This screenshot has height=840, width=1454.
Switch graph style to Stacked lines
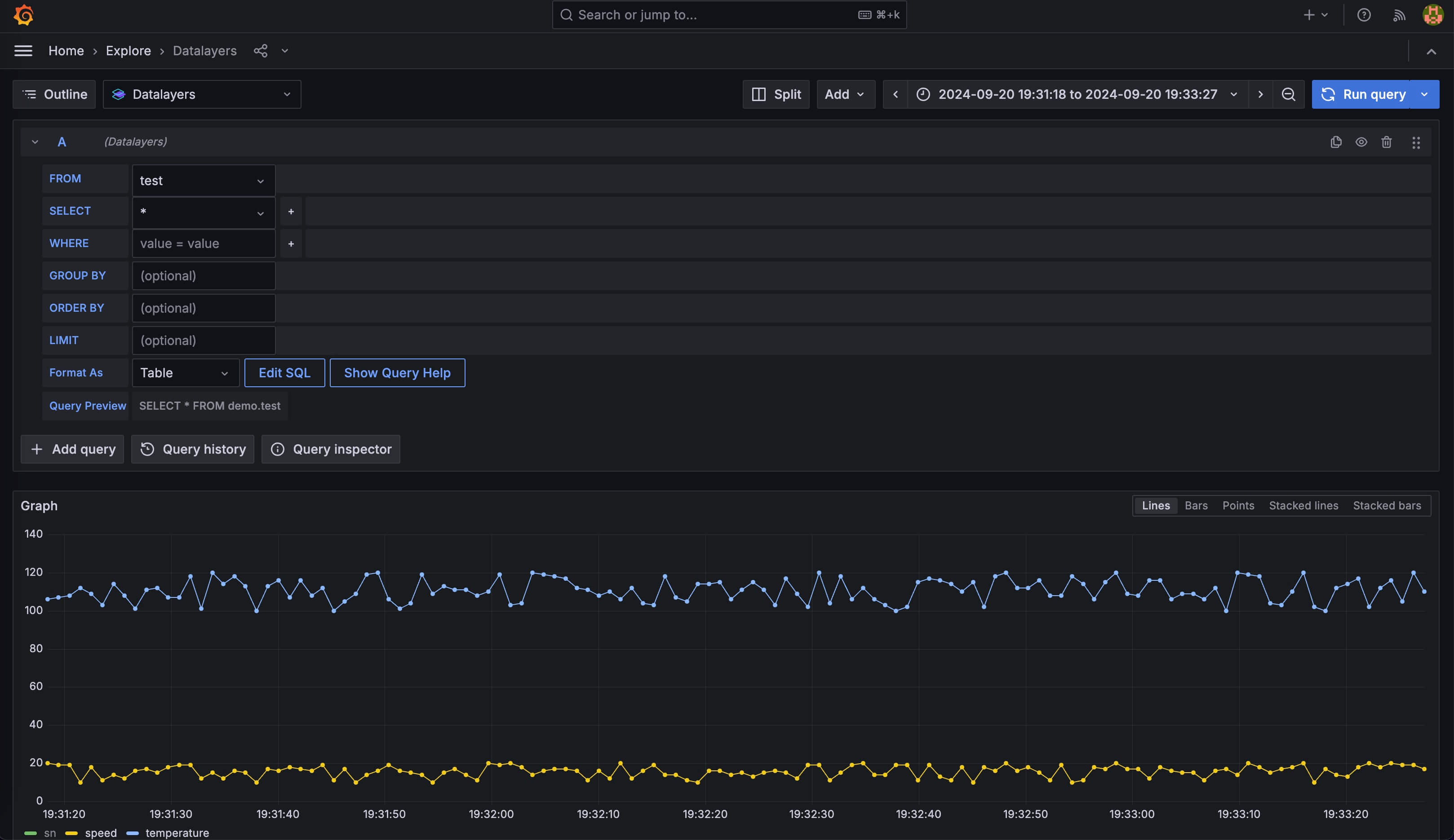click(x=1303, y=505)
